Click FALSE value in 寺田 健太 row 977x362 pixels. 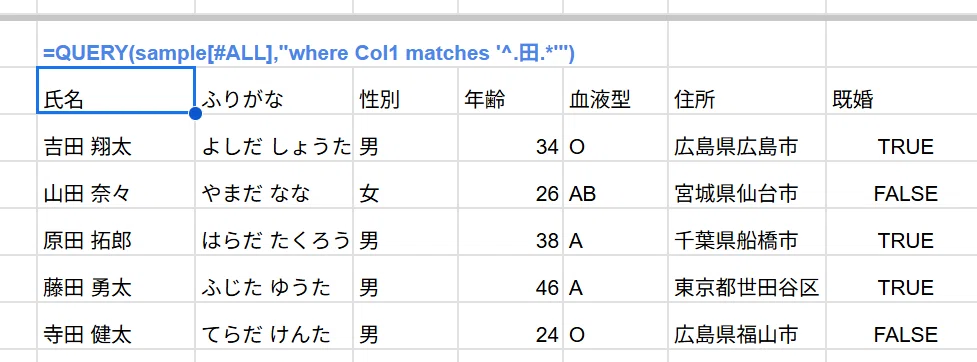[x=905, y=335]
